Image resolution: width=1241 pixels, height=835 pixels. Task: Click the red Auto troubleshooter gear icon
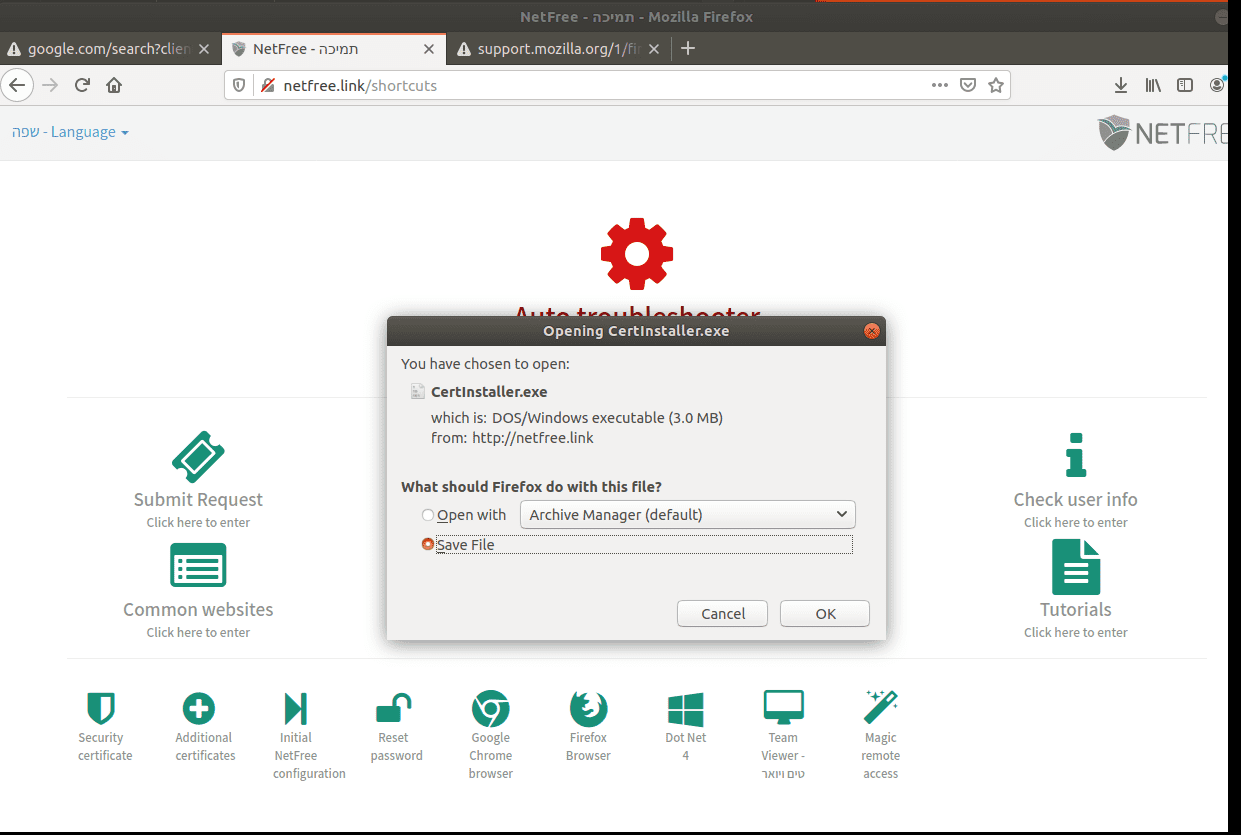click(x=637, y=254)
